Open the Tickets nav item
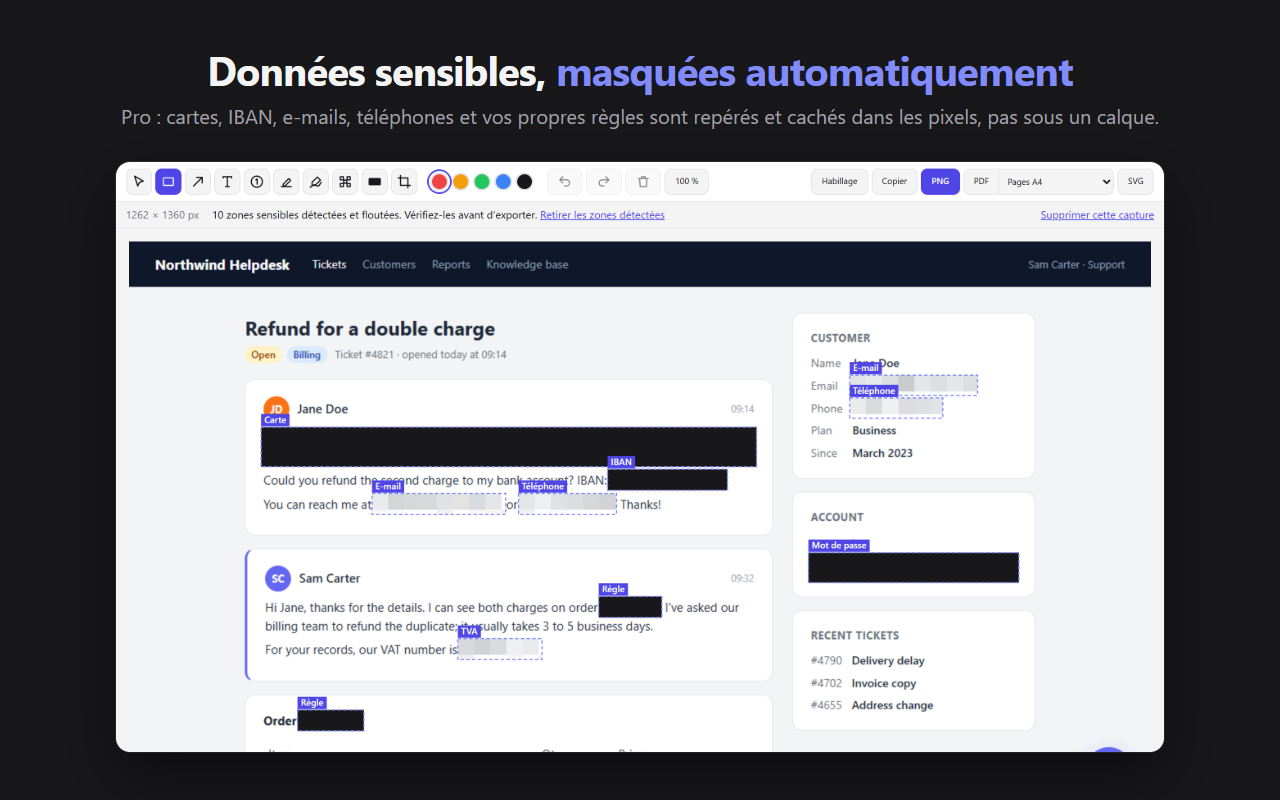Viewport: 1280px width, 800px height. point(329,265)
